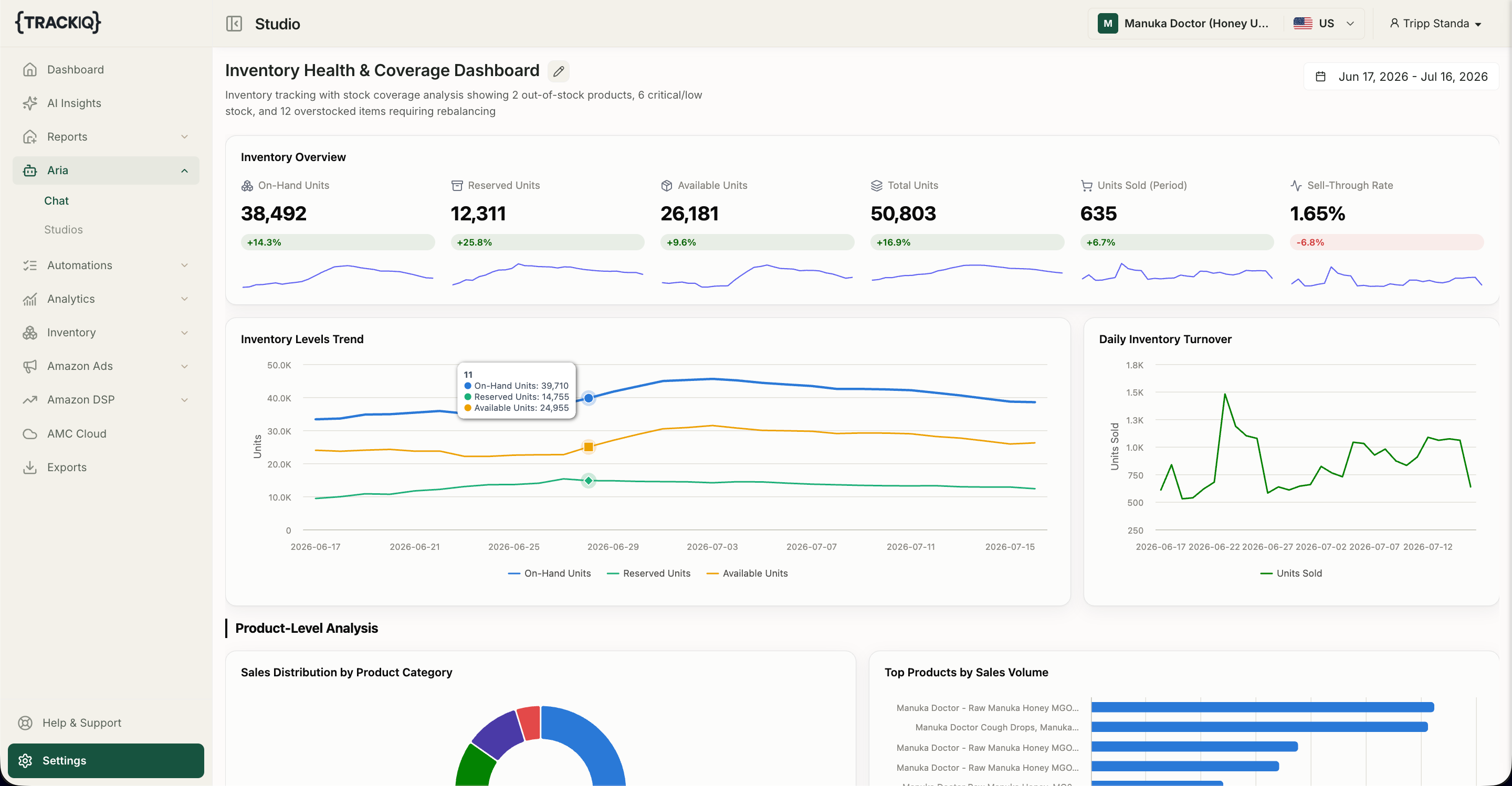The width and height of the screenshot is (1512, 786).
Task: Open Exports download icon
Action: (x=30, y=467)
